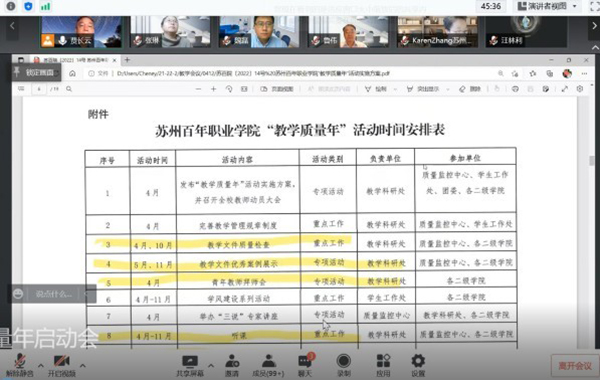The width and height of the screenshot is (600, 380).
Task: Show next participant video thumbnails
Action: coord(594,26)
